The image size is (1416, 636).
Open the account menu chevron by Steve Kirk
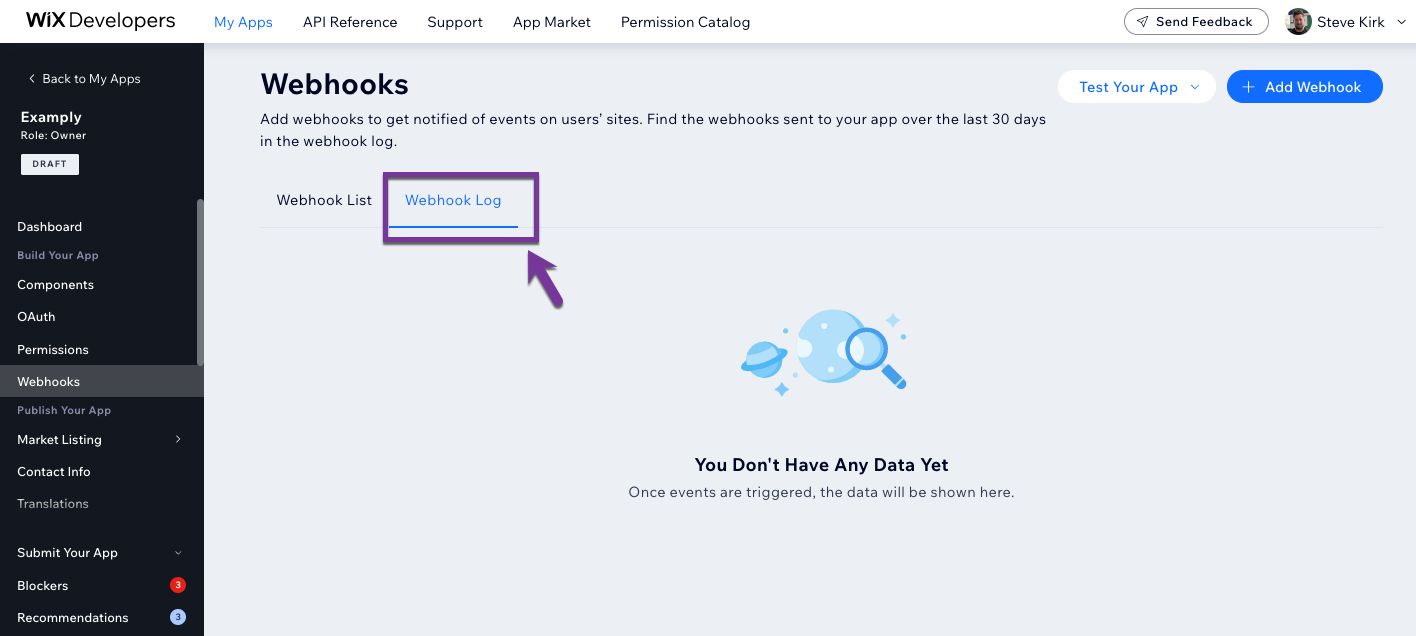pos(1400,22)
